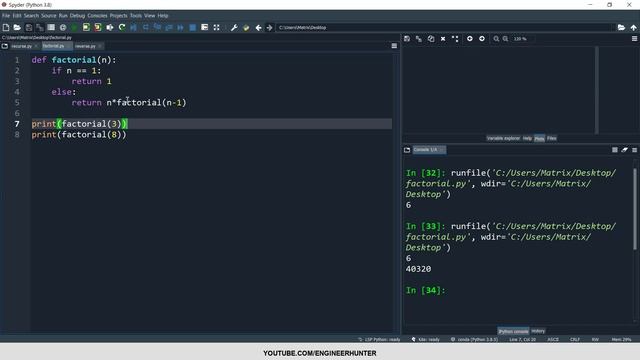640x360 pixels.
Task: Browse a working directory folder icon
Action: click(621, 27)
